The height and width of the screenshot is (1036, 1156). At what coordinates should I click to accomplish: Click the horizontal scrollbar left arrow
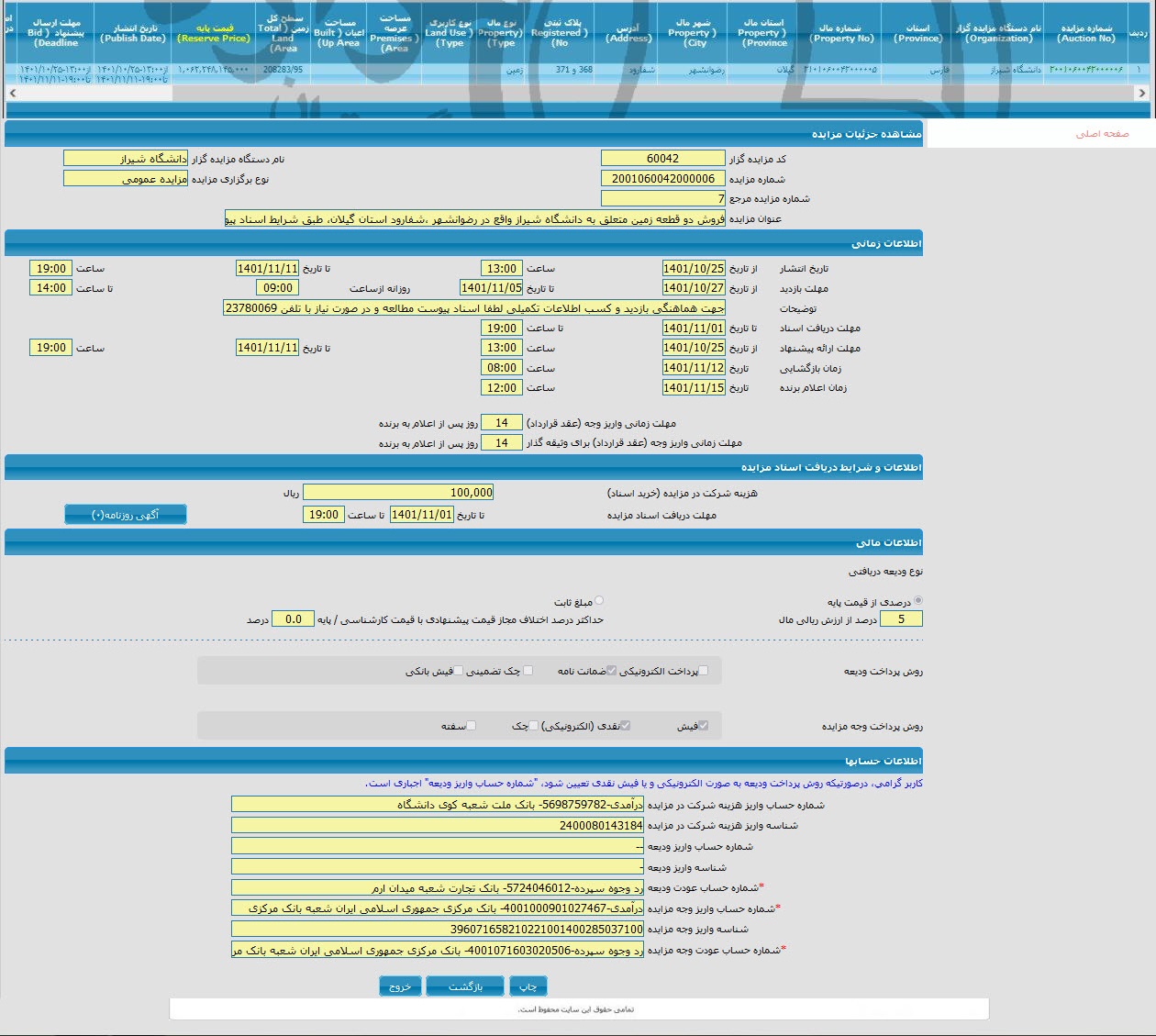tap(12, 93)
